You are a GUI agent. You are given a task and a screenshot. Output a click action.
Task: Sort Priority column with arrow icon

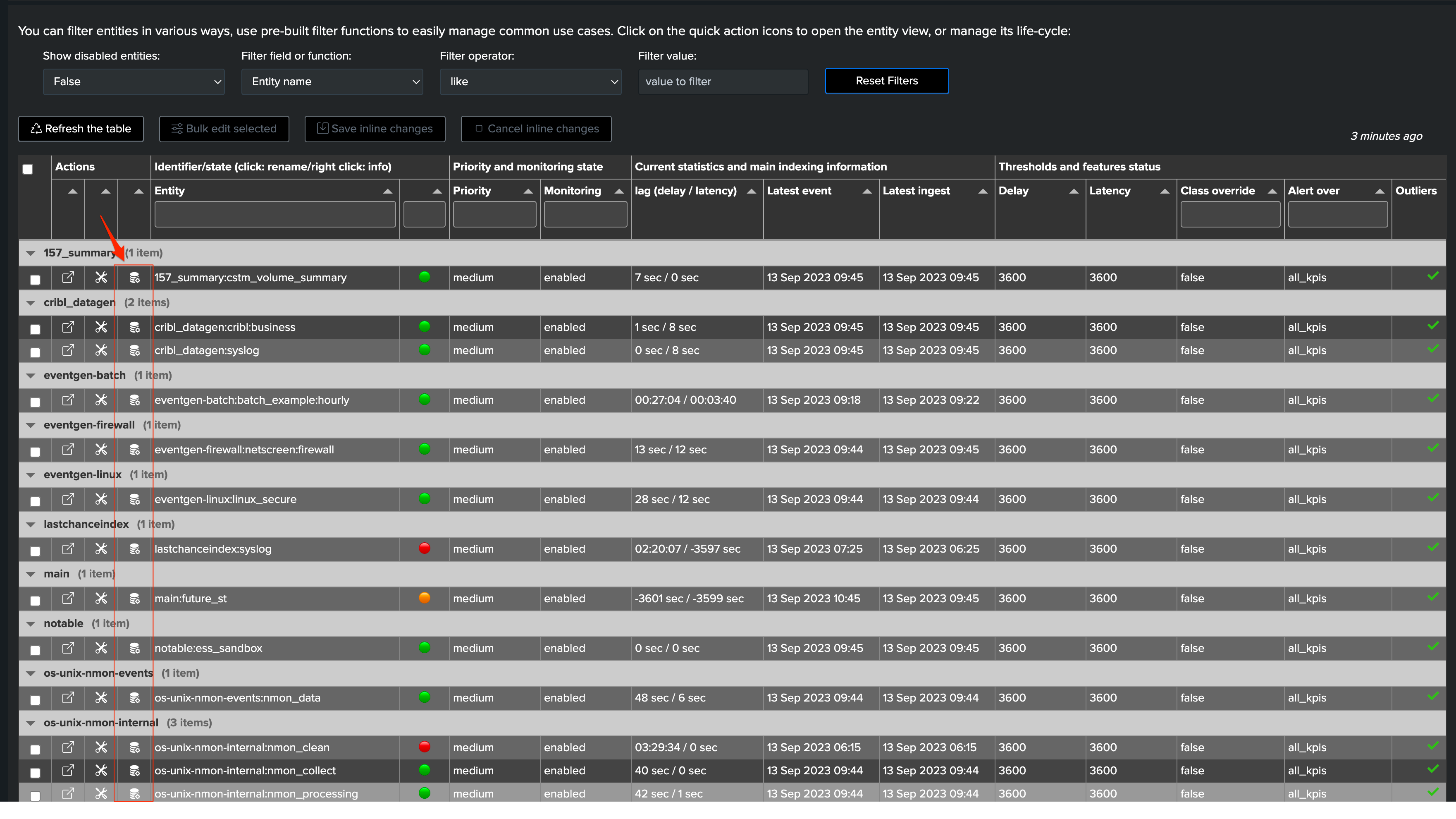tap(528, 191)
